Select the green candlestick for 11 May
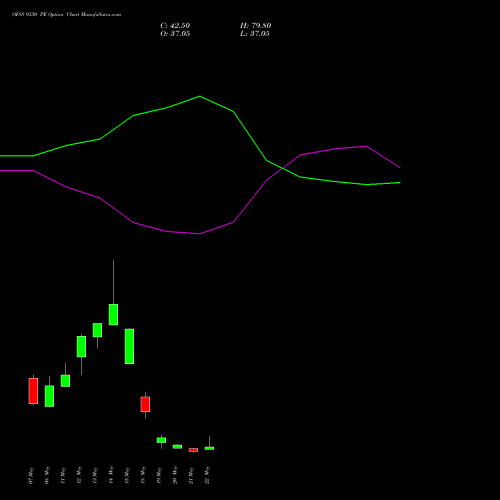This screenshot has height=500, width=500. click(65, 381)
